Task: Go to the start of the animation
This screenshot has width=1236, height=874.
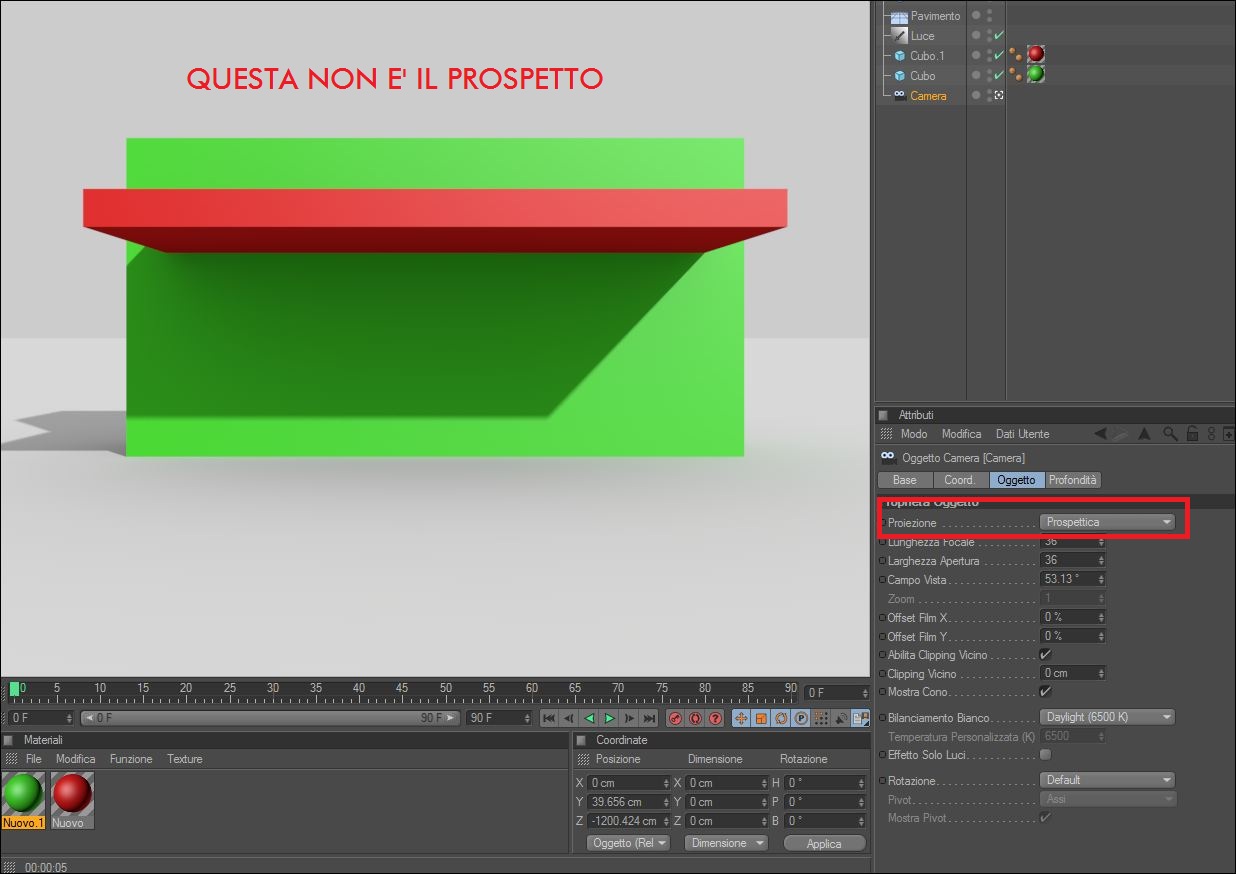Action: click(549, 718)
